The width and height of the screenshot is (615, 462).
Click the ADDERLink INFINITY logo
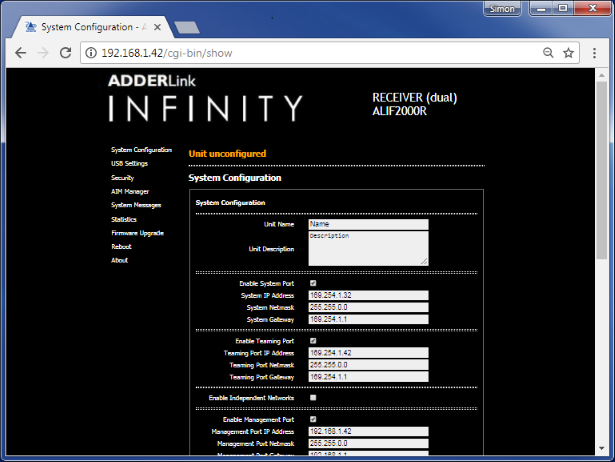point(205,98)
